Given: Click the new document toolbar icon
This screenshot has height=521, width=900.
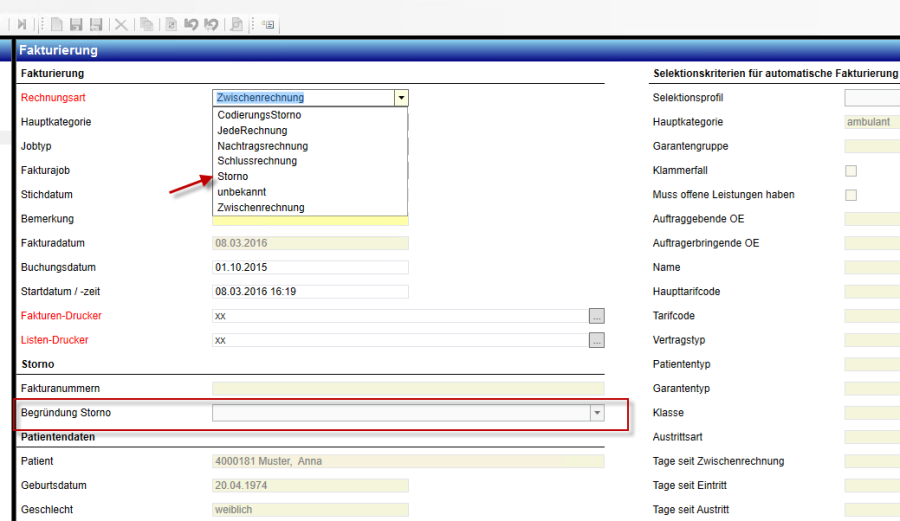Looking at the screenshot, I should click(x=57, y=24).
